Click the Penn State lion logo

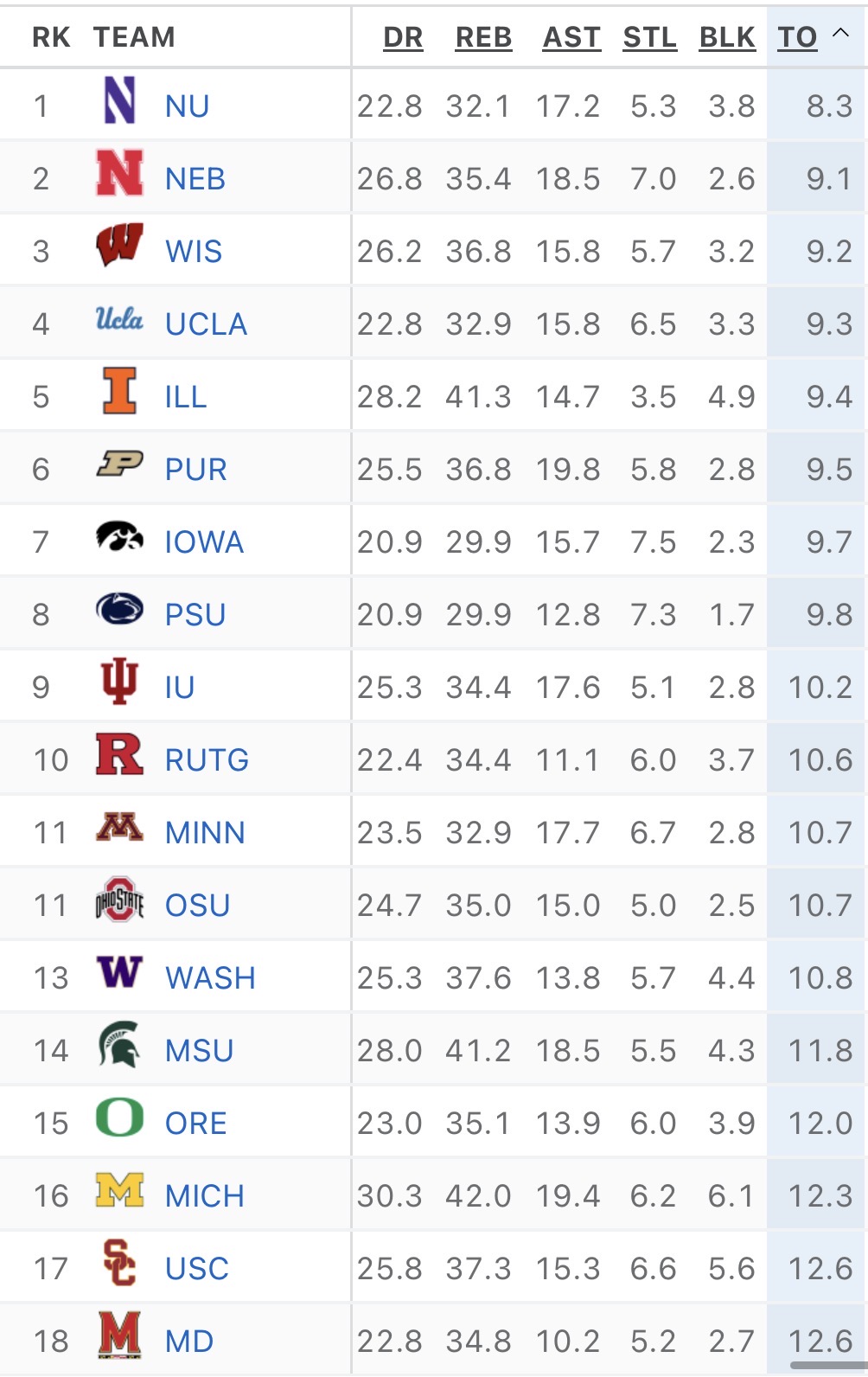click(119, 609)
